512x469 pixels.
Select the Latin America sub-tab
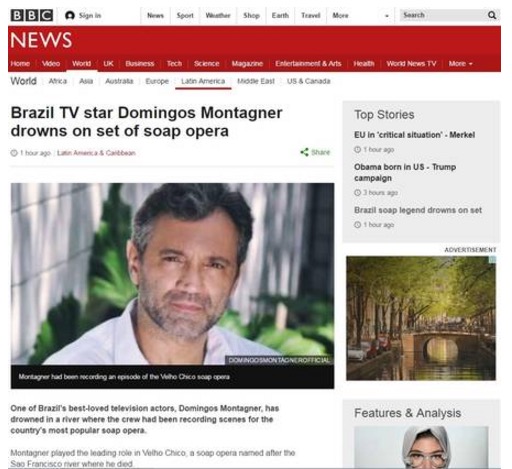click(203, 81)
